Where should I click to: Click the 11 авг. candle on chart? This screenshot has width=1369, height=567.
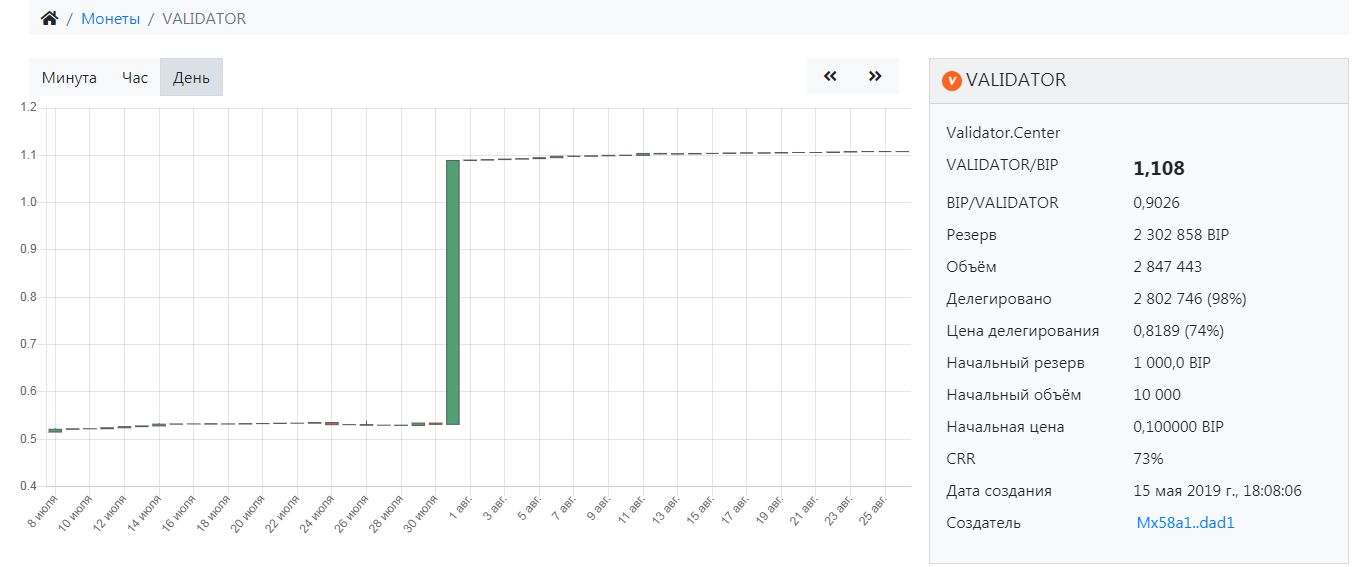point(643,154)
